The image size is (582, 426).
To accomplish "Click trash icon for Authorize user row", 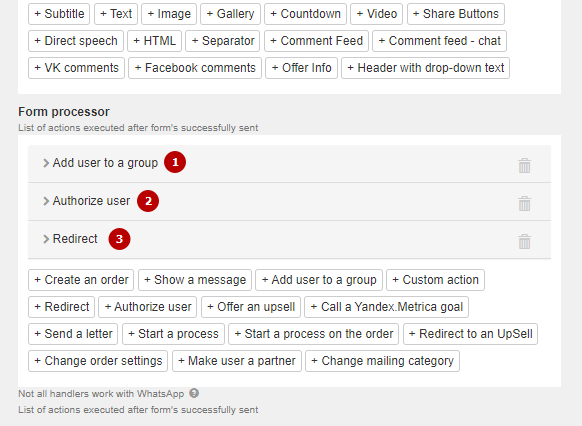I will (x=524, y=204).
